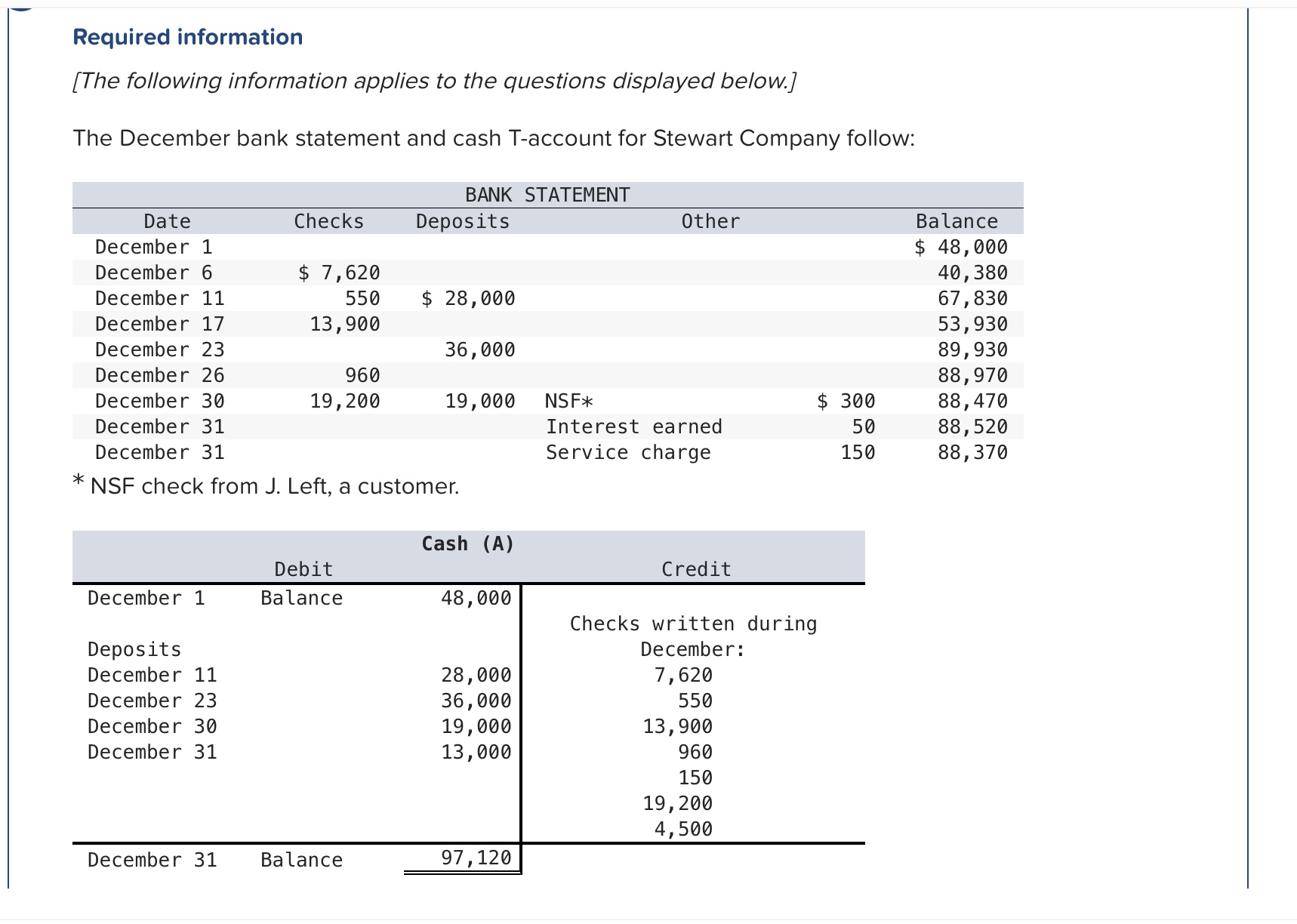Click the "Other" column header
Image resolution: width=1297 pixels, height=924 pixels.
click(x=710, y=221)
